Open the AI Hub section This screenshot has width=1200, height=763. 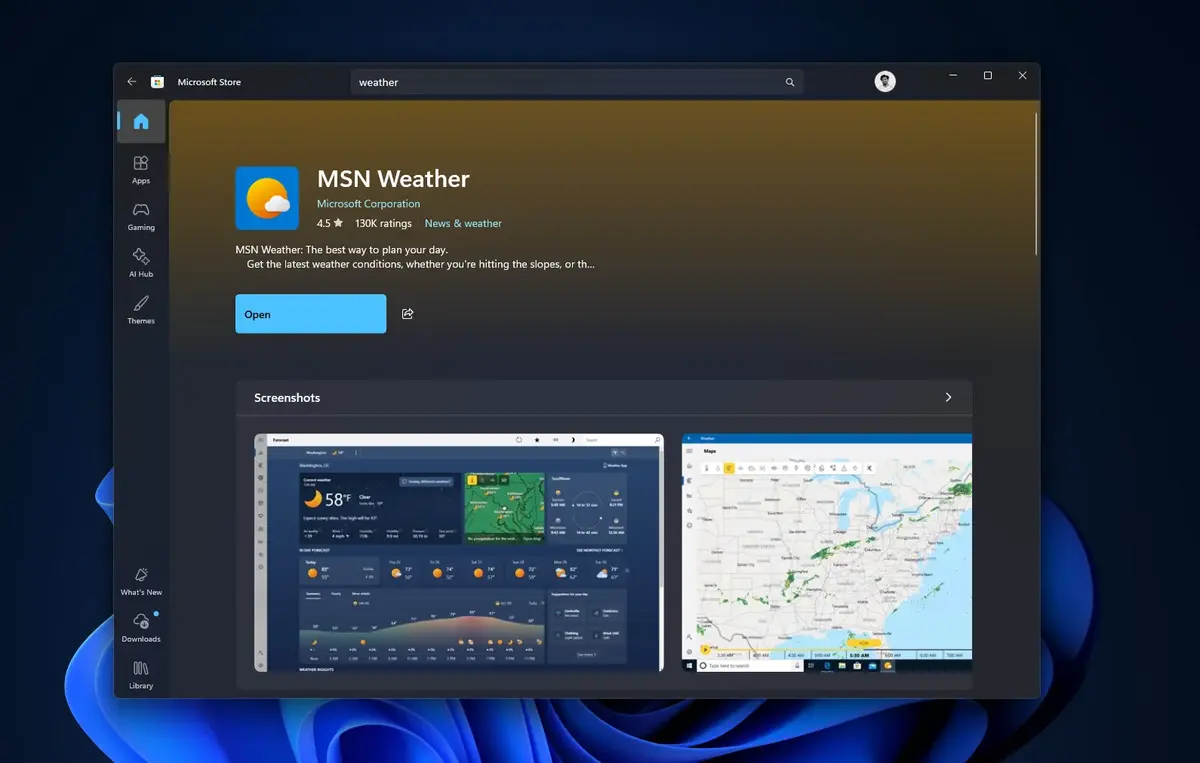[x=141, y=263]
